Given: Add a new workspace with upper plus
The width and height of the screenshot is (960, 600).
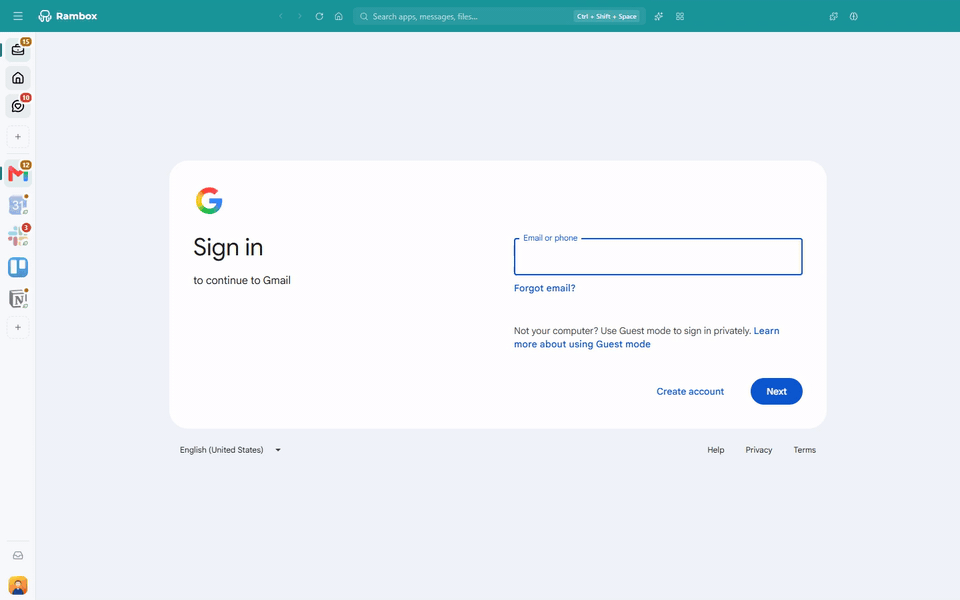Looking at the screenshot, I should [x=18, y=137].
